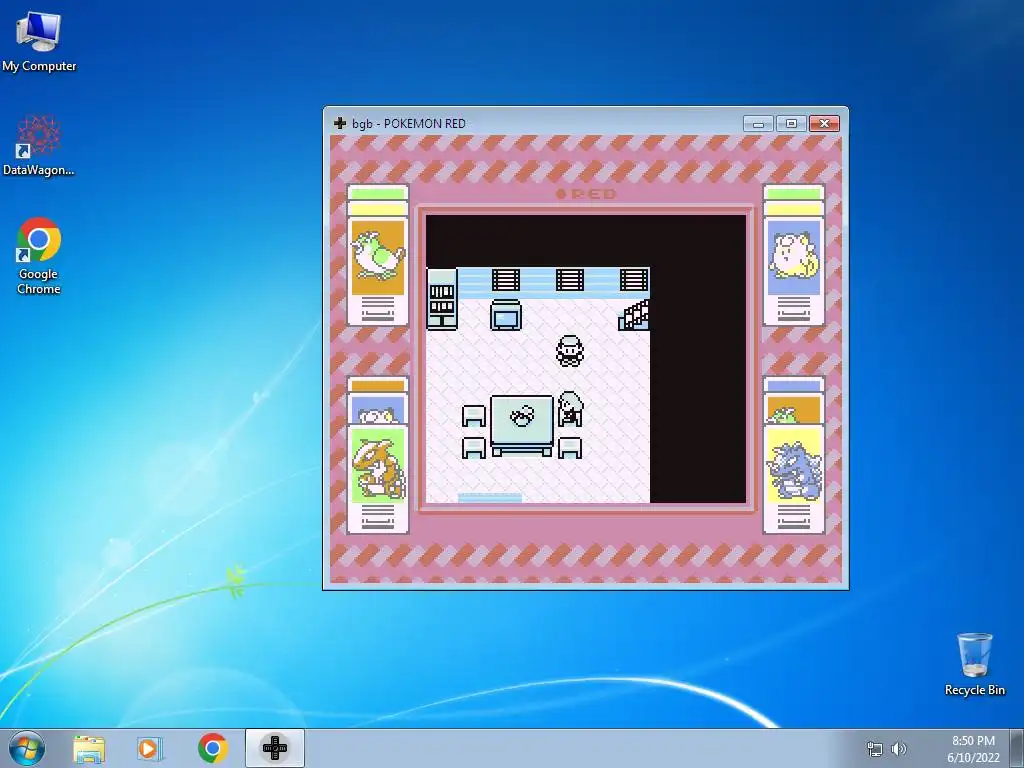Close the bgb POKEMON RED window
1024x768 pixels.
click(824, 123)
